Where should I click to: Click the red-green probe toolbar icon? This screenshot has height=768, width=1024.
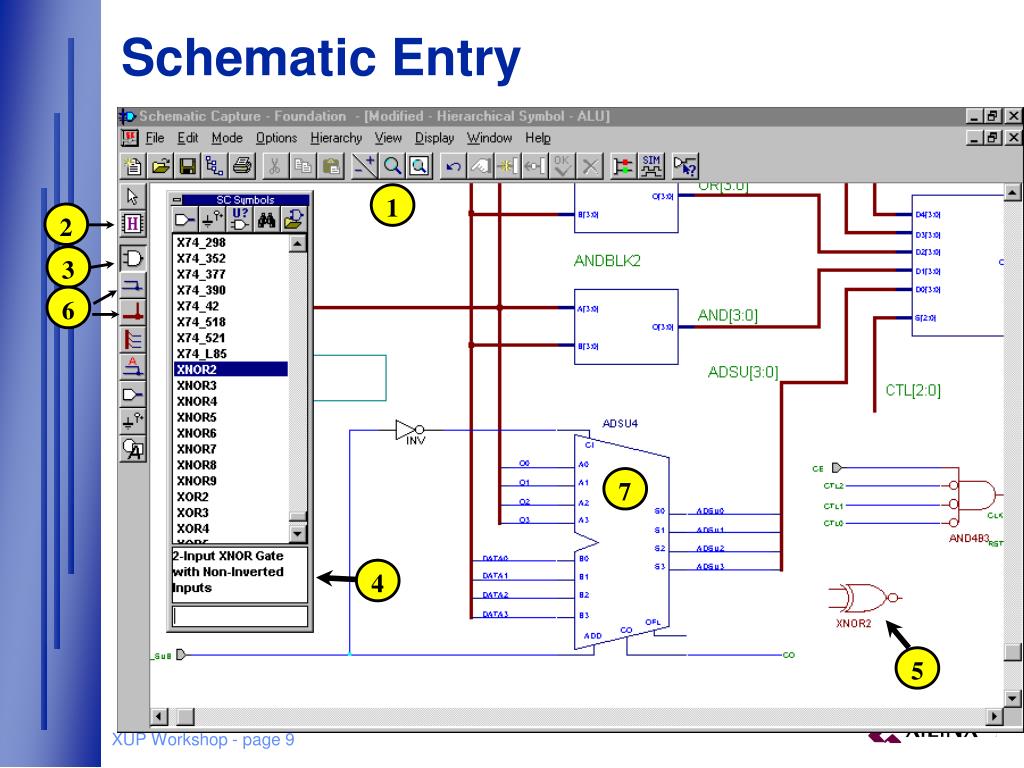coord(623,167)
